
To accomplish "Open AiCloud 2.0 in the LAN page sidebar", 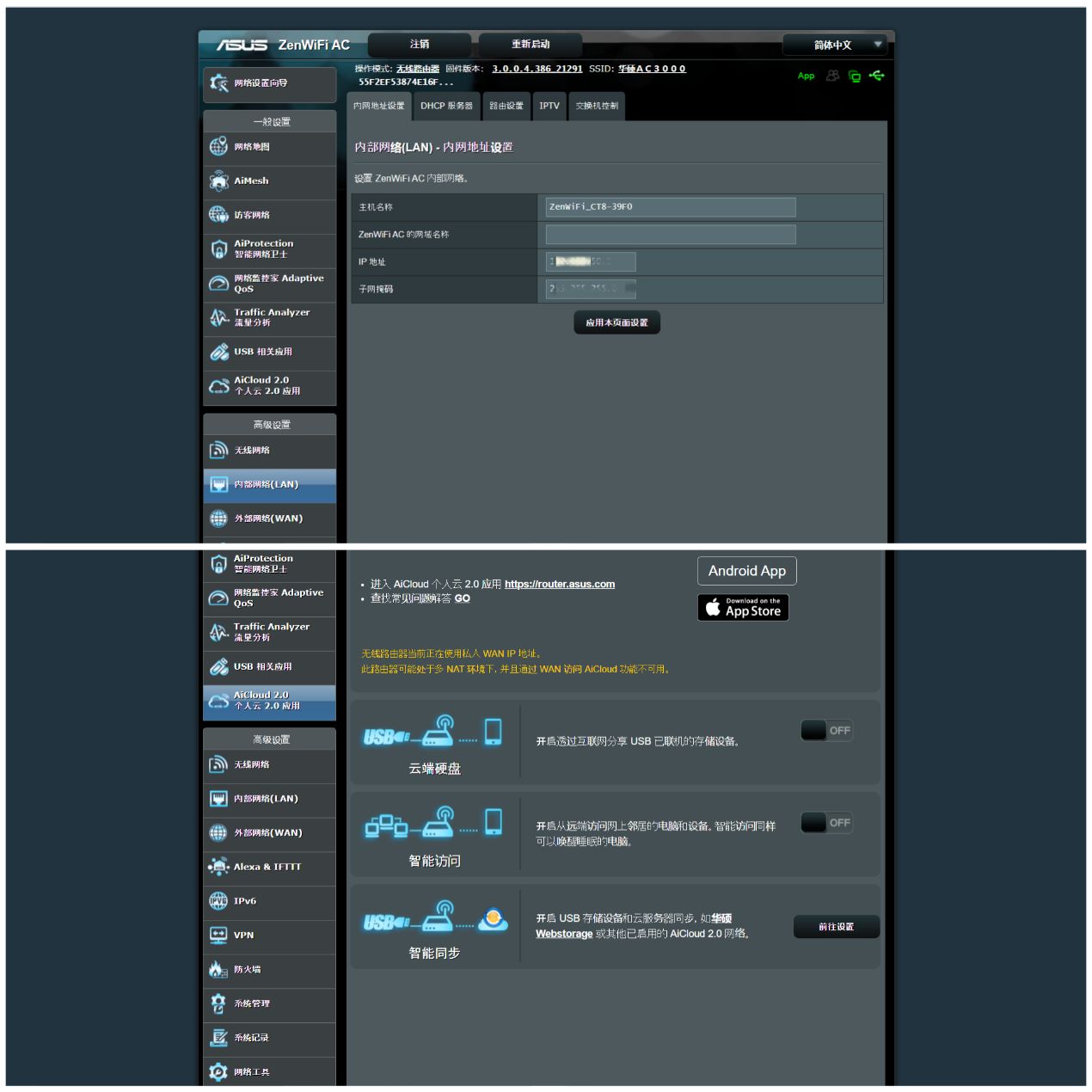I will (x=270, y=386).
